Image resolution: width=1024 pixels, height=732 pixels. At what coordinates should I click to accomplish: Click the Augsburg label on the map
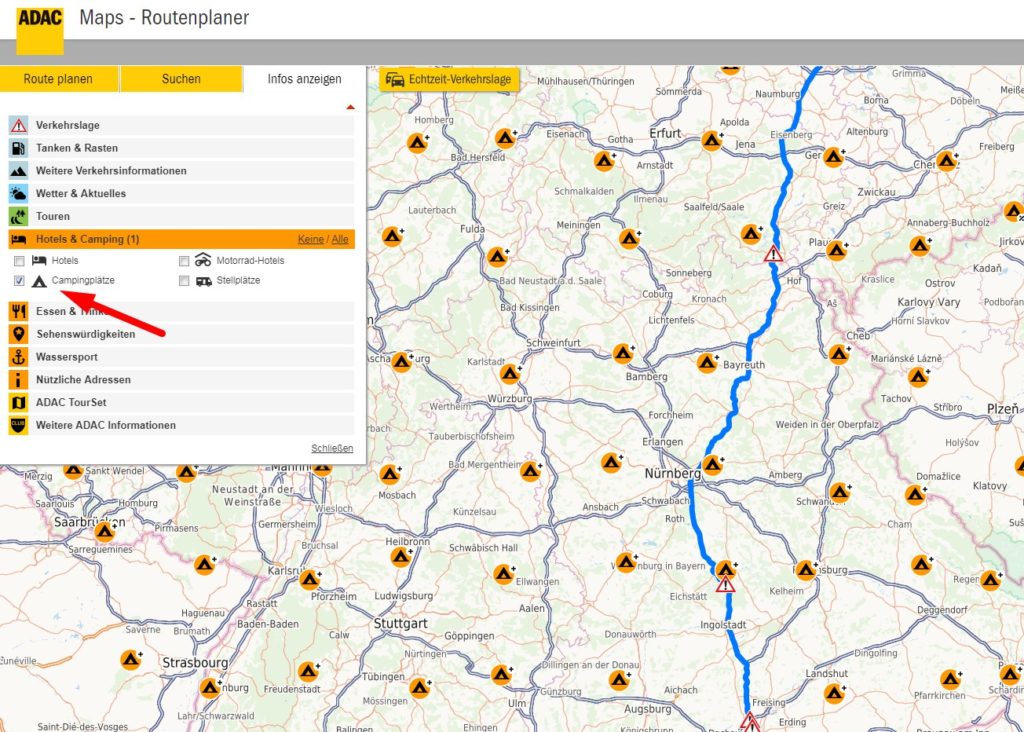coord(647,709)
